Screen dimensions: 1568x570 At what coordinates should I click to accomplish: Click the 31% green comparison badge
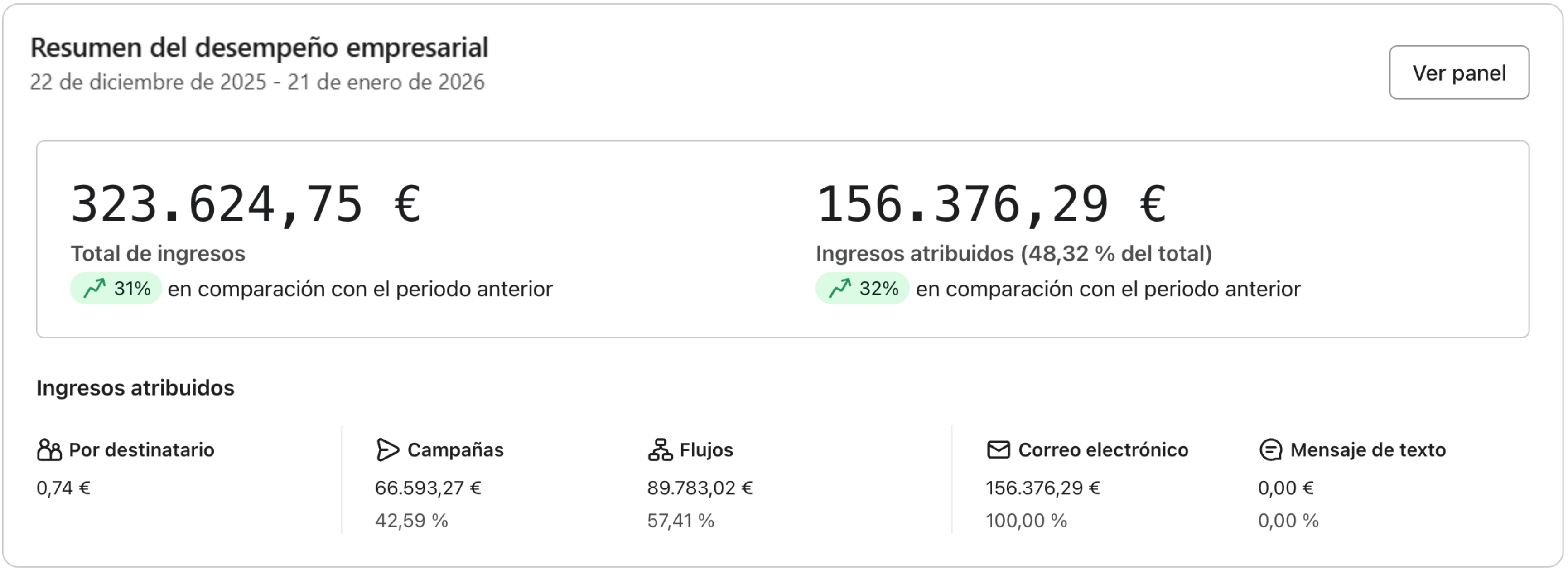pos(116,289)
